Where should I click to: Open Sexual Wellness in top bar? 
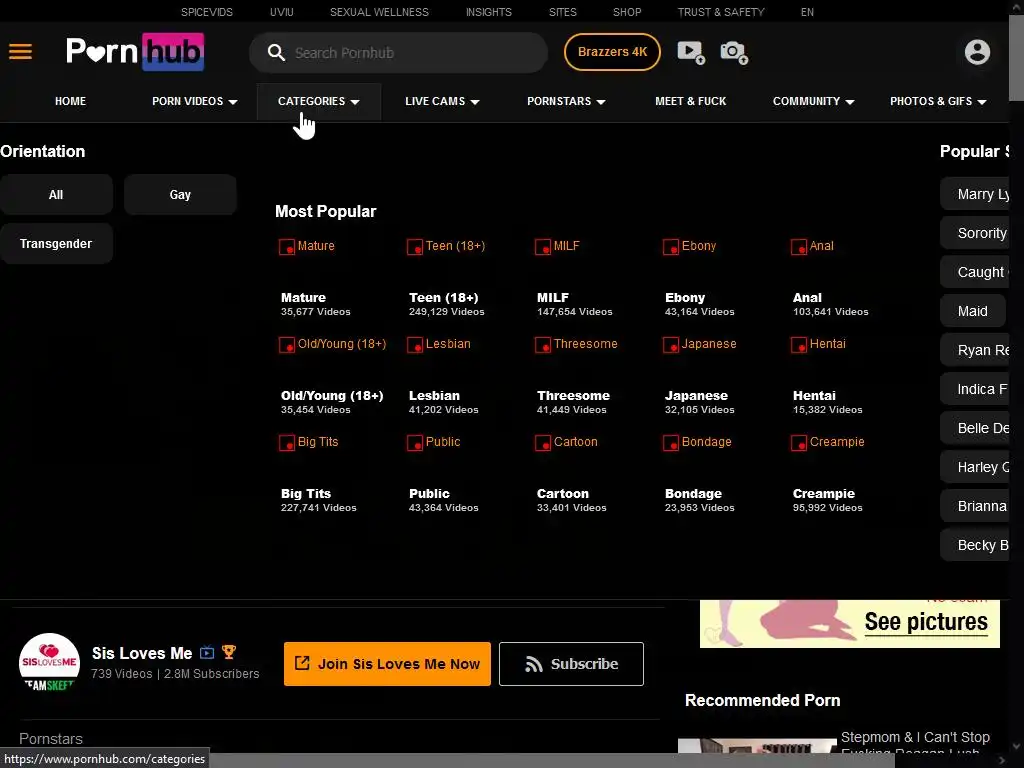click(379, 12)
